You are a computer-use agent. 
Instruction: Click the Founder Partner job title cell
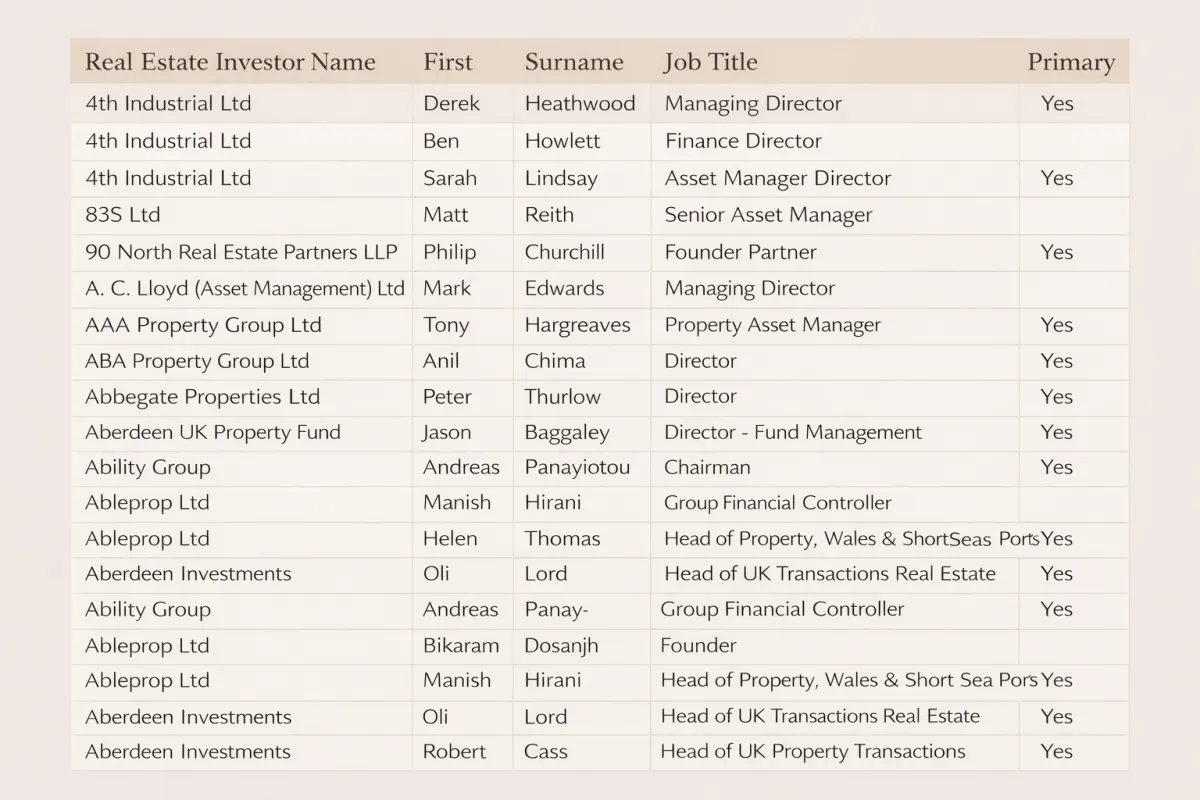point(740,252)
